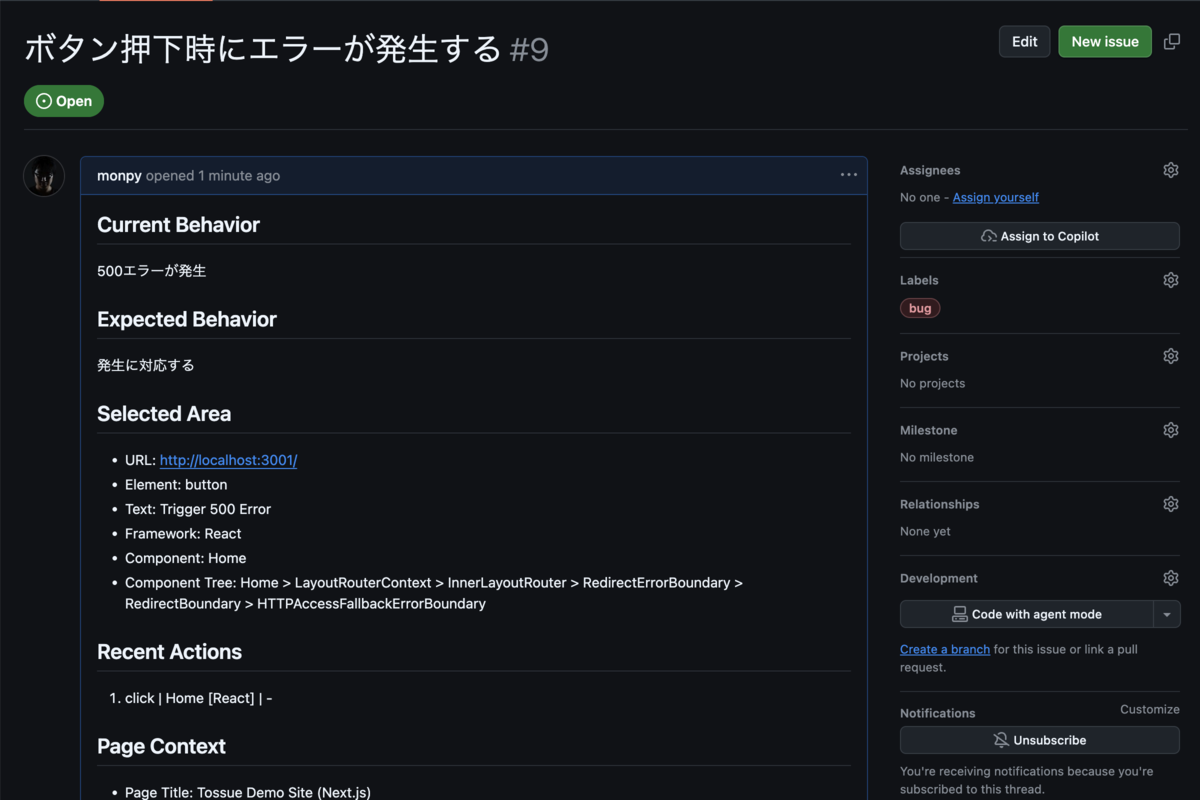
Task: Expand the Code with agent mode dropdown arrow
Action: [1167, 614]
